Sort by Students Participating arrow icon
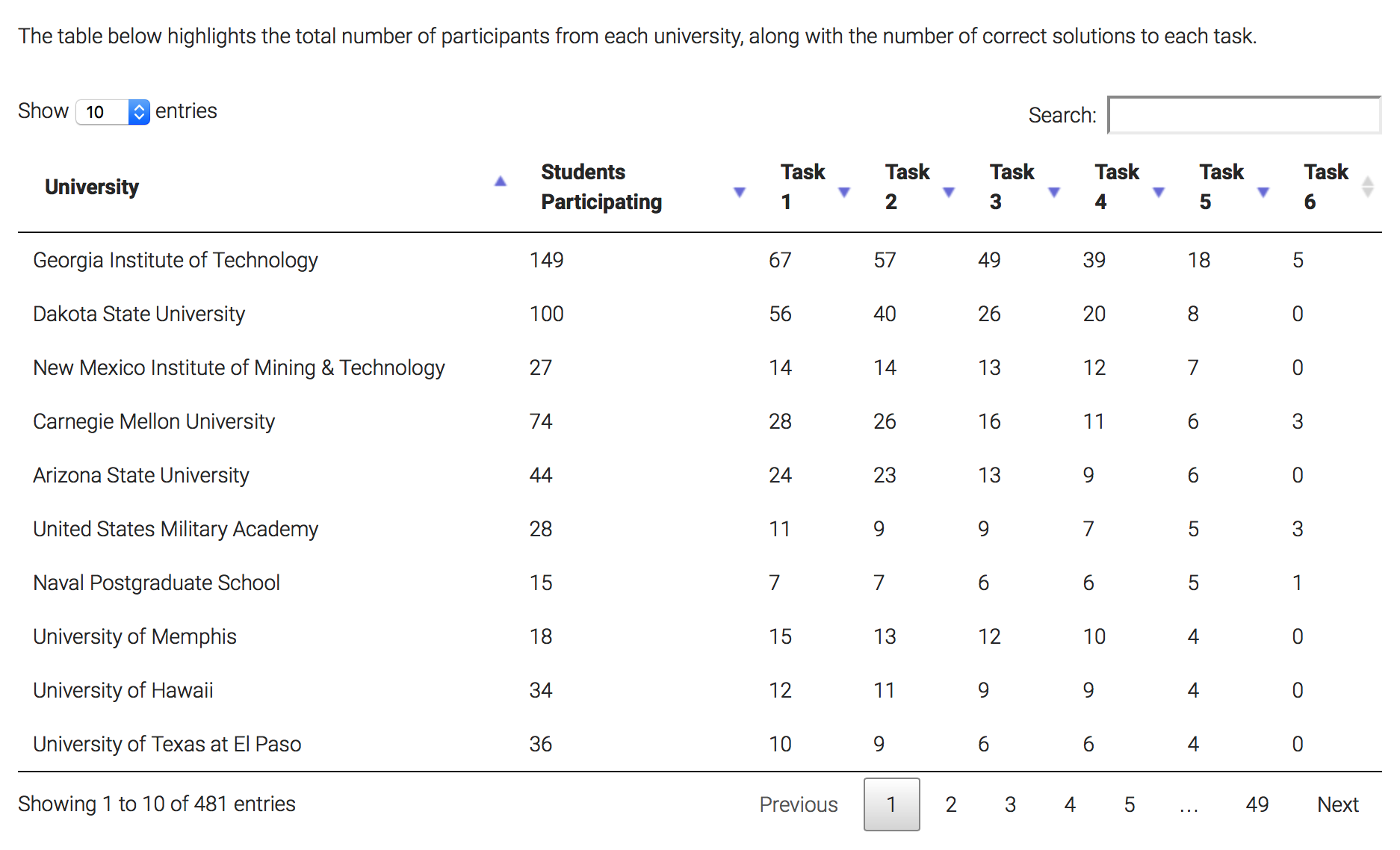 click(740, 192)
